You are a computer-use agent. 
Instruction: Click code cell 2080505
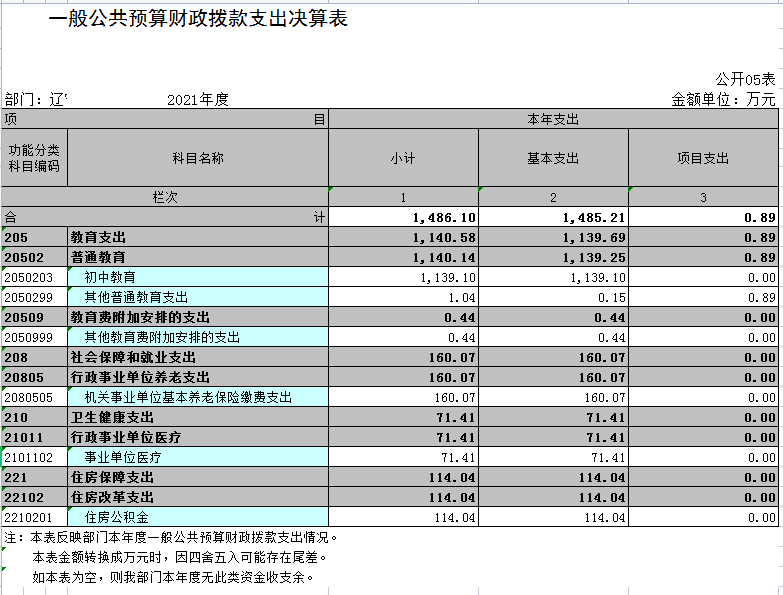pos(34,397)
